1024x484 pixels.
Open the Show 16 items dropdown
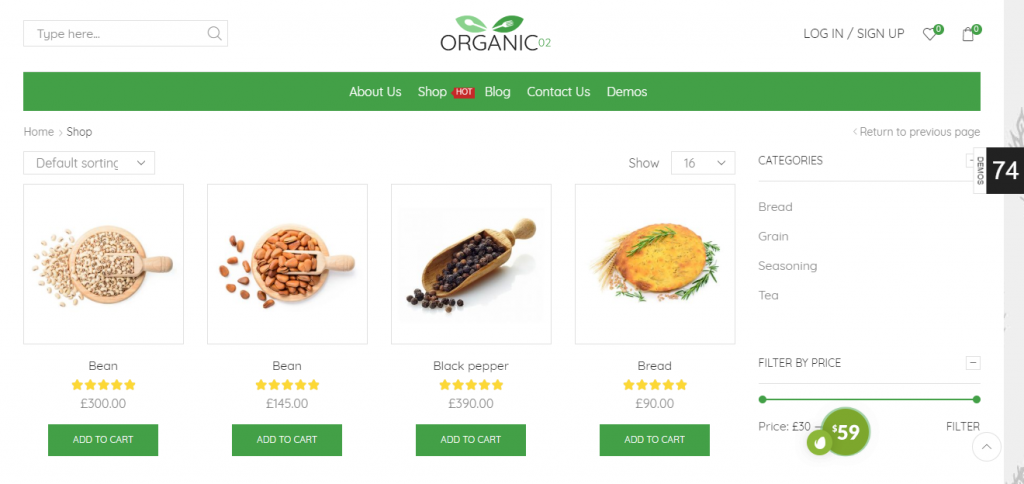[x=703, y=163]
